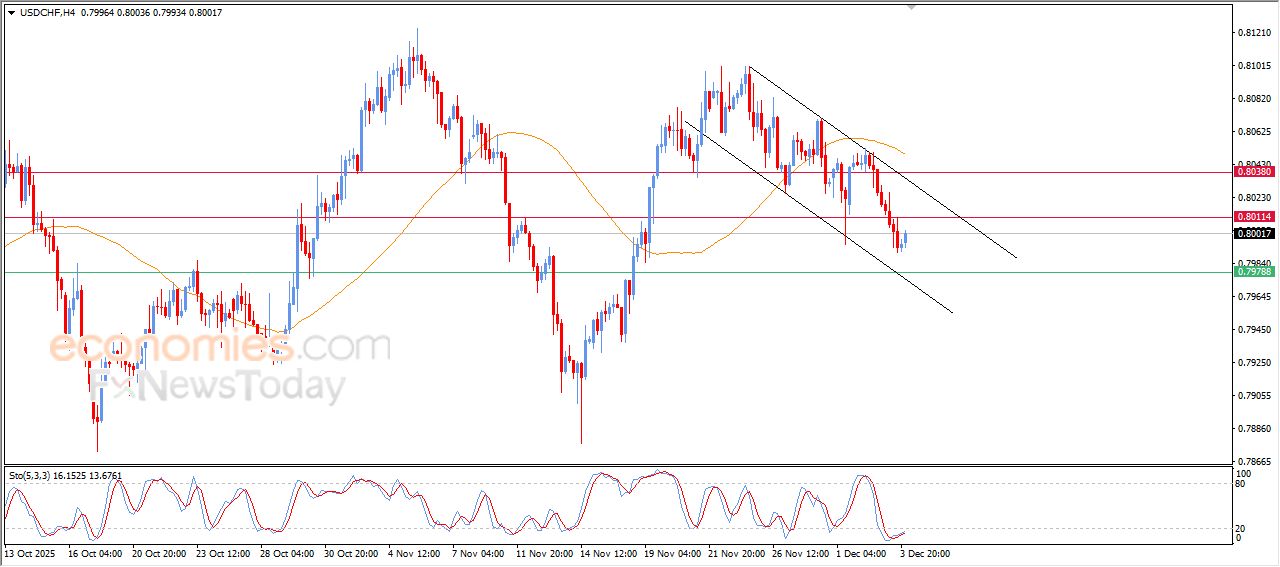Click the chart shift triangle marker at top

[910, 7]
